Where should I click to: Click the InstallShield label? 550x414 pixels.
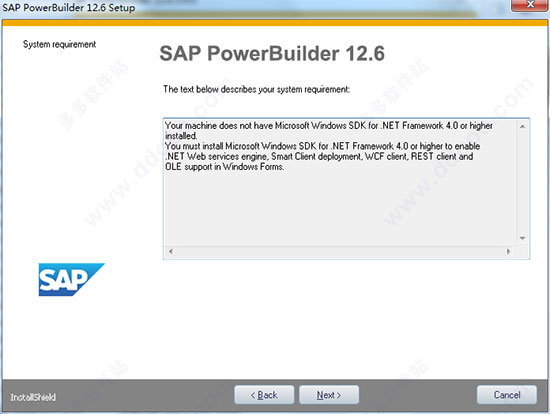coord(33,397)
